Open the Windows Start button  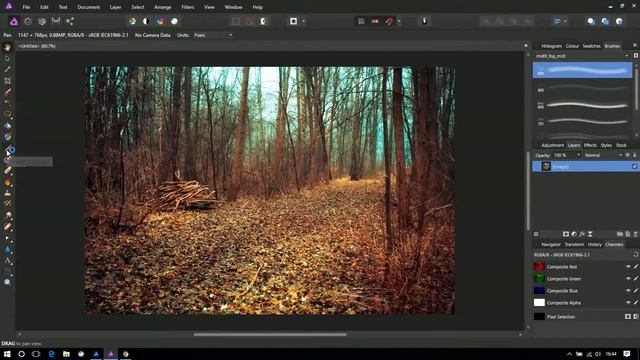[x=7, y=354]
